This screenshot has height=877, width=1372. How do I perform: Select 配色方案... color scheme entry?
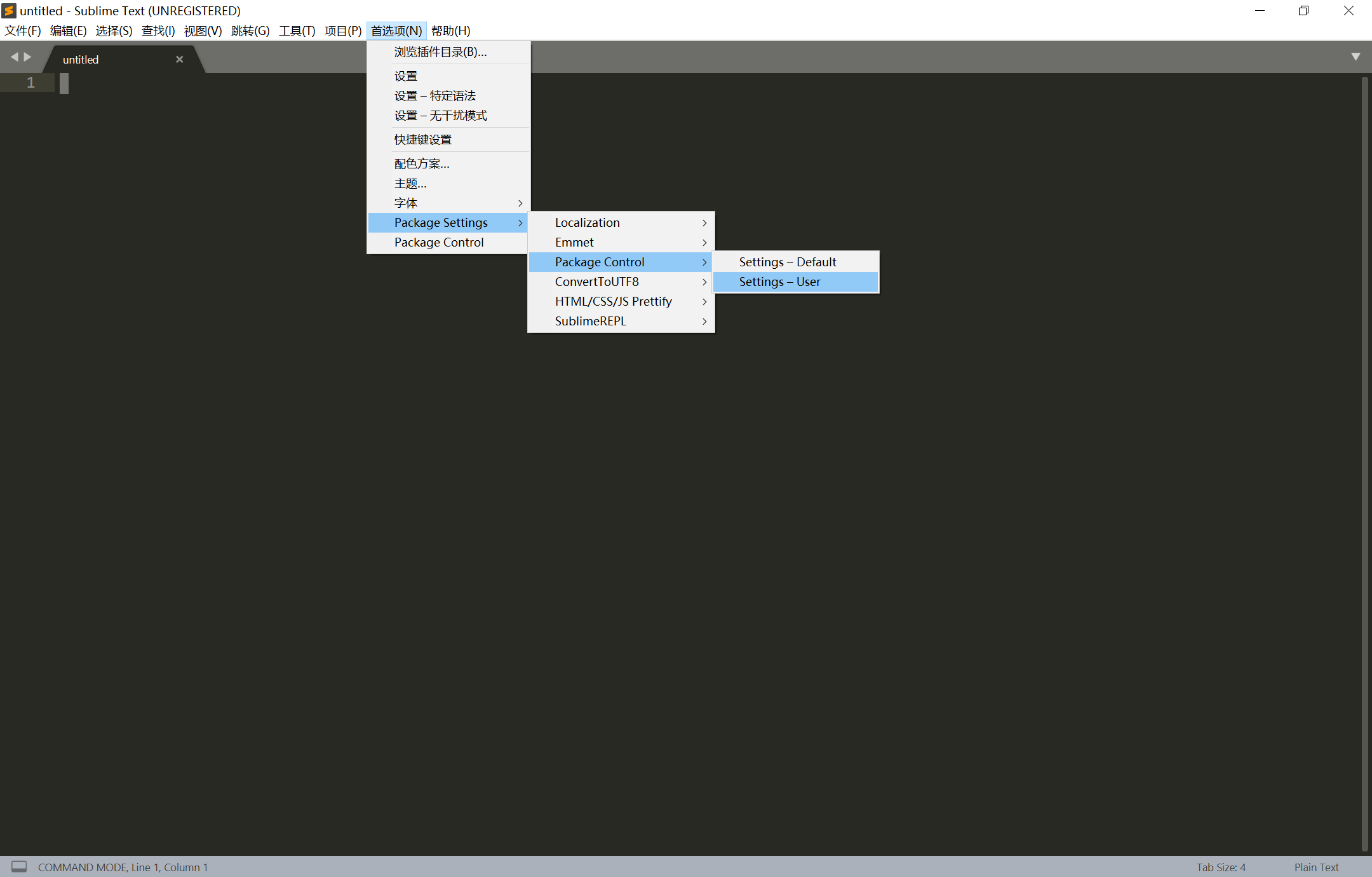pos(448,164)
